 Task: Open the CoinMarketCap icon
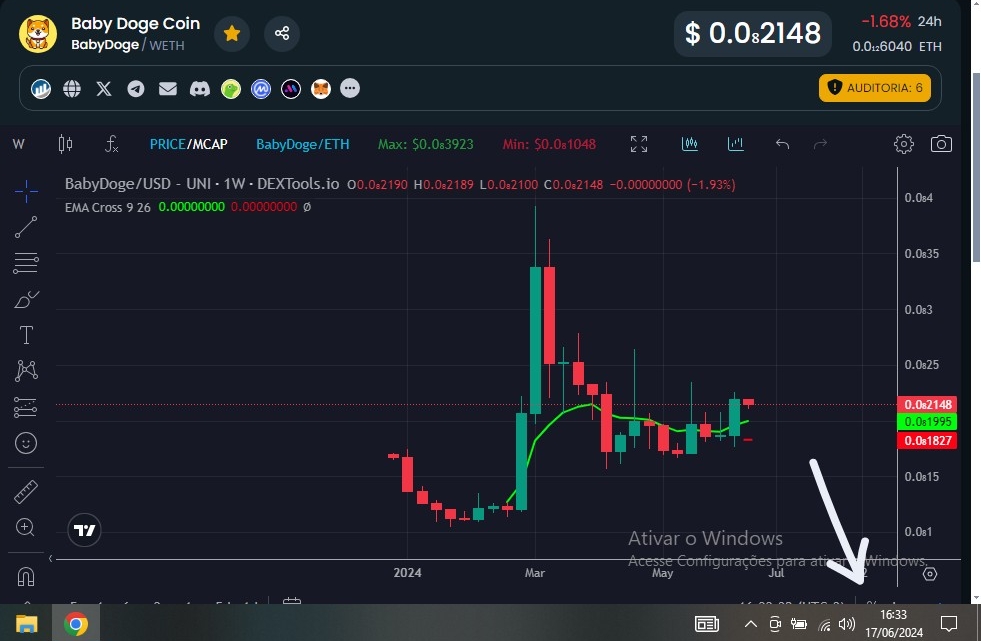261,89
